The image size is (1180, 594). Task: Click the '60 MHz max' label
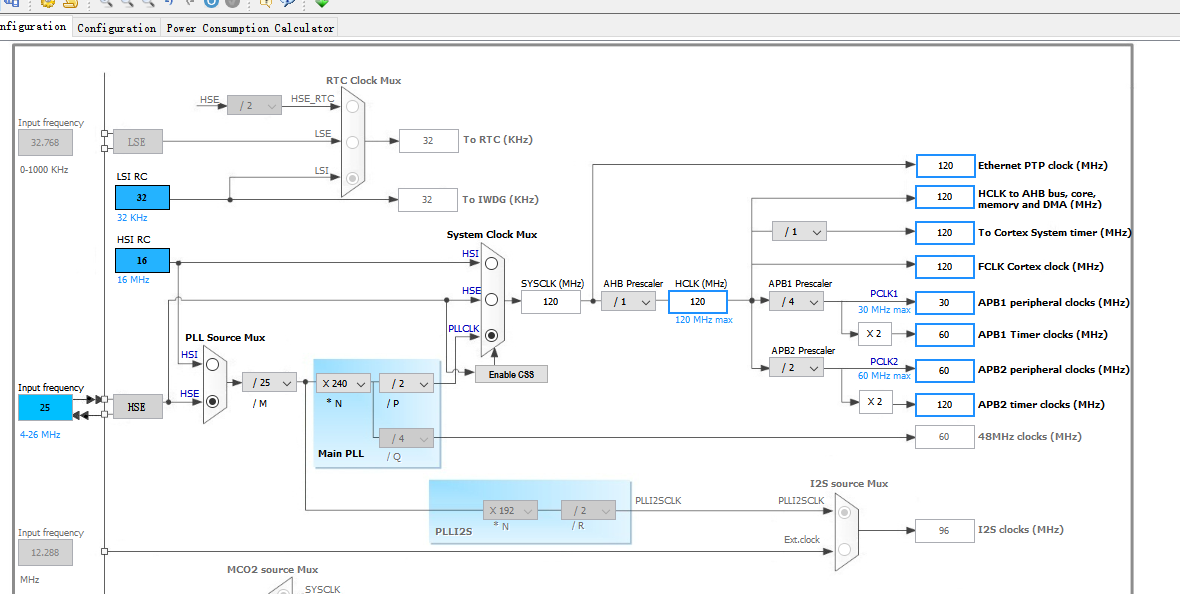click(884, 376)
